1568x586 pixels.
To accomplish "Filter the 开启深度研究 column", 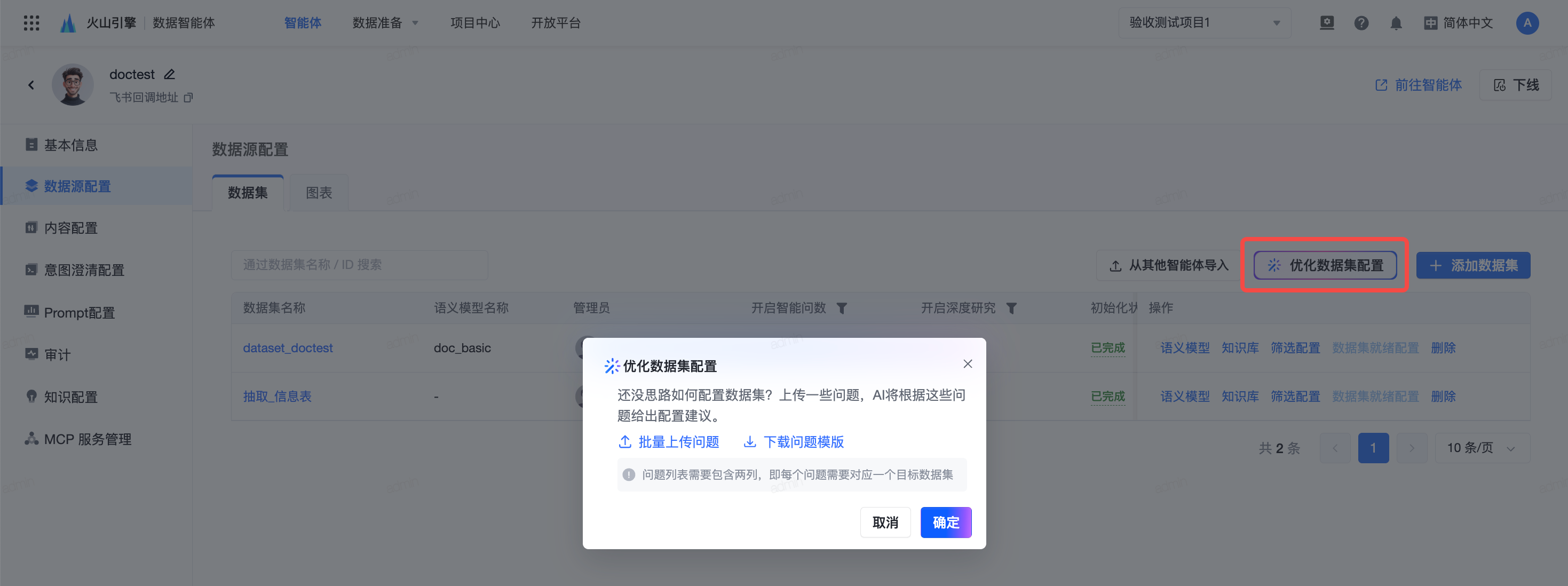I will point(1011,308).
